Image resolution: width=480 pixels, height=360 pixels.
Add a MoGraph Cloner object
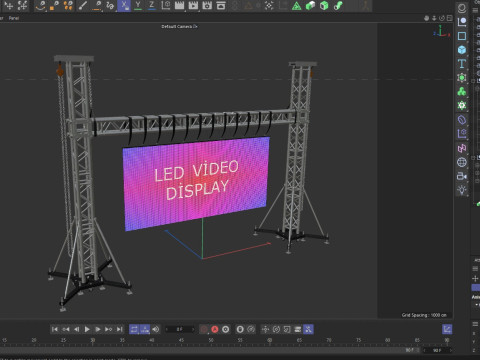pos(462,92)
